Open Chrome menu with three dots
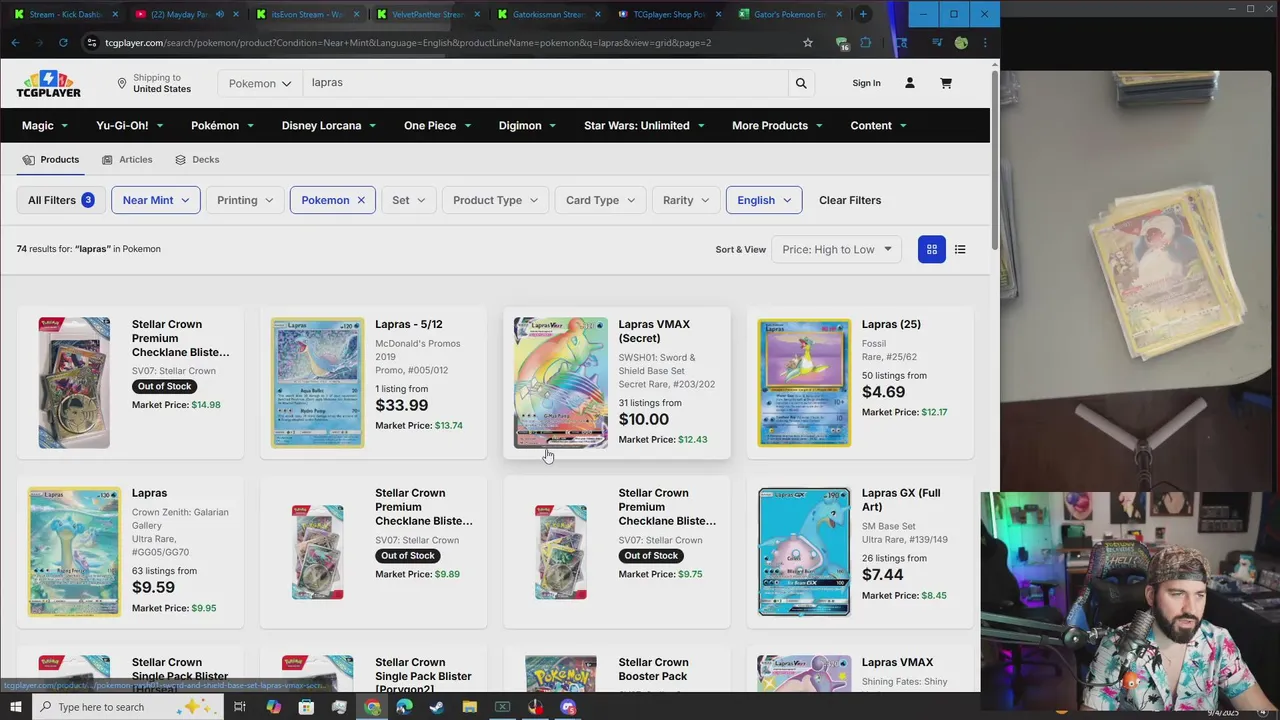Screen dimensions: 1280x720 pyautogui.click(x=985, y=43)
